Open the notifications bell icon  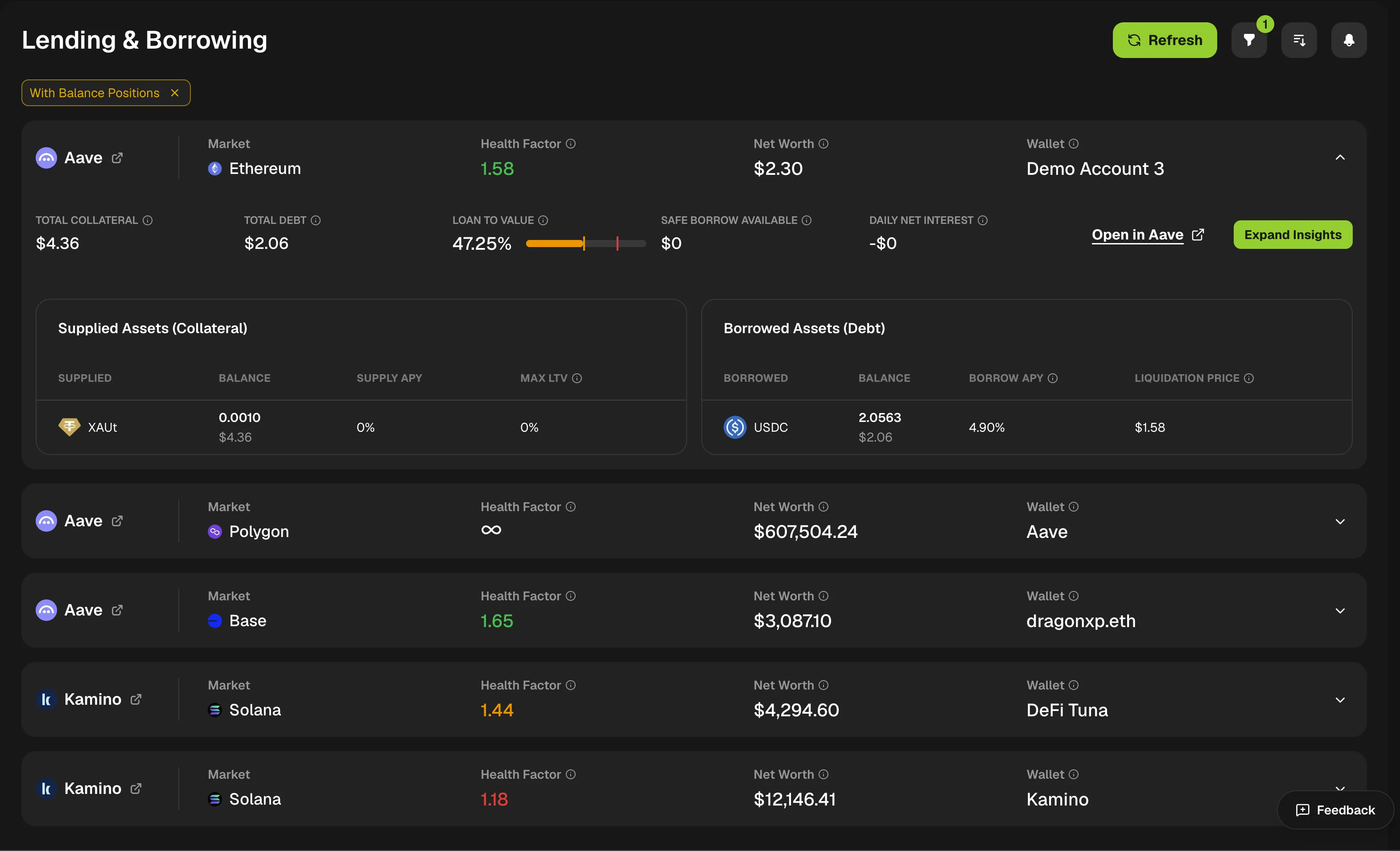pos(1349,40)
